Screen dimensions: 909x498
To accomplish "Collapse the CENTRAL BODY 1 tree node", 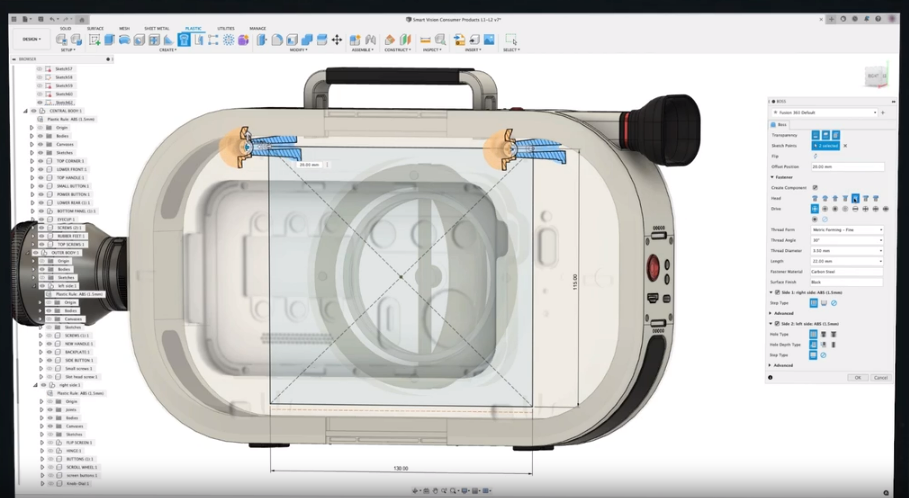I will [x=25, y=111].
